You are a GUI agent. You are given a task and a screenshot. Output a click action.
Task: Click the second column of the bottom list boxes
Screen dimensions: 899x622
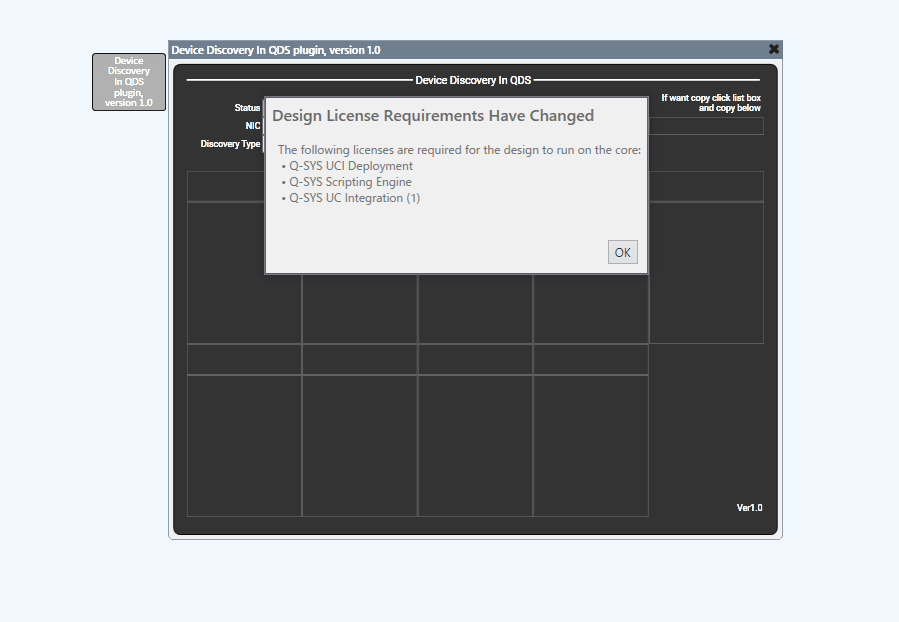(360, 445)
